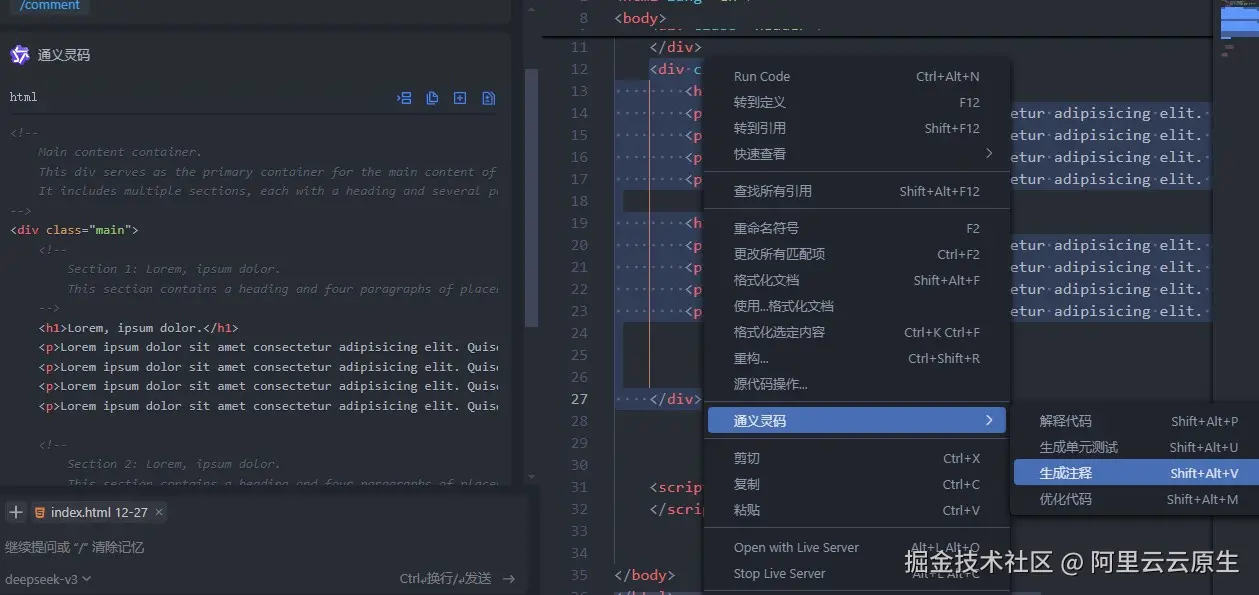1259x595 pixels.
Task: Click line number 35 in the editor
Action: 580,575
